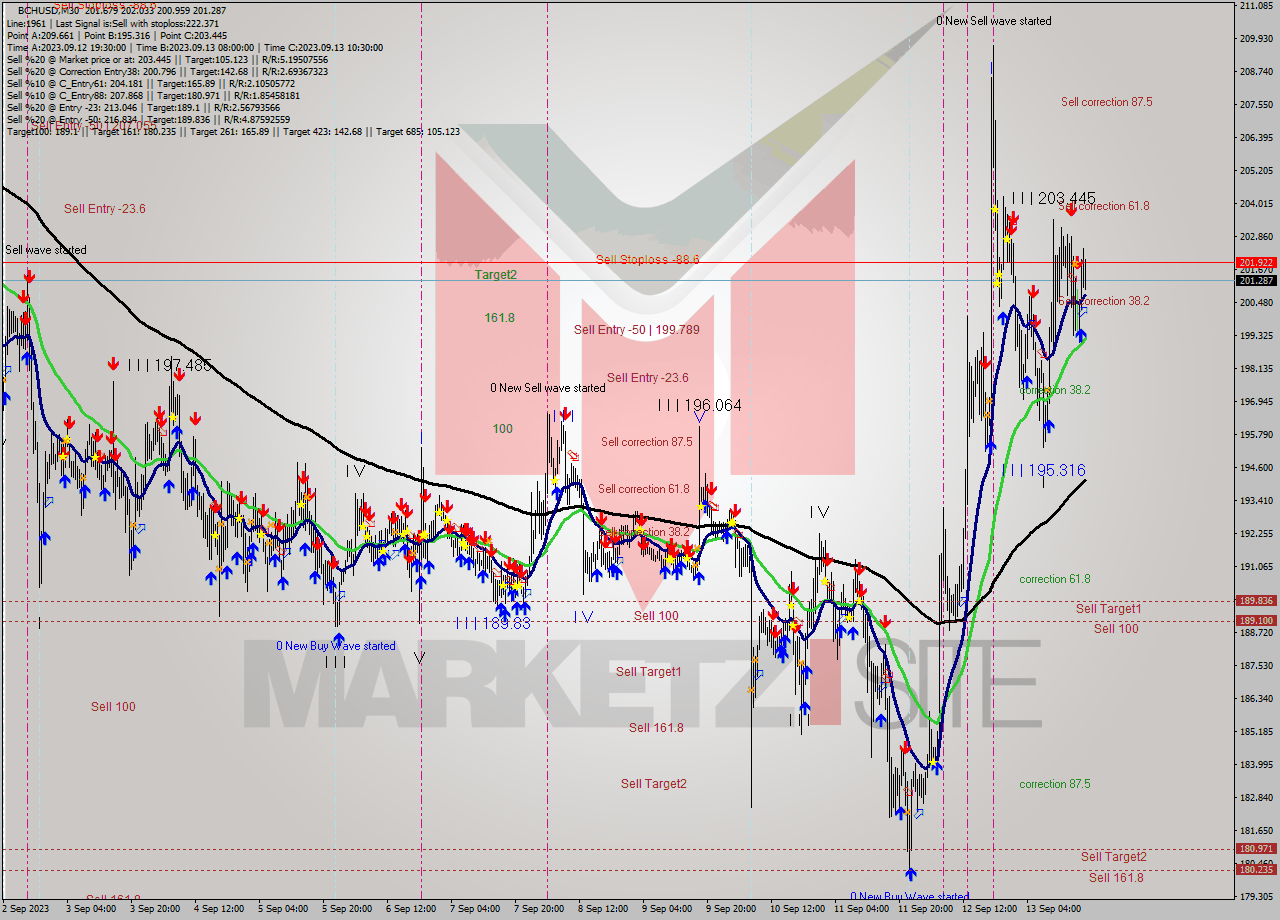The width and height of the screenshot is (1280, 920).
Task: Click the 207.550 price scale value
Action: [x=1256, y=105]
